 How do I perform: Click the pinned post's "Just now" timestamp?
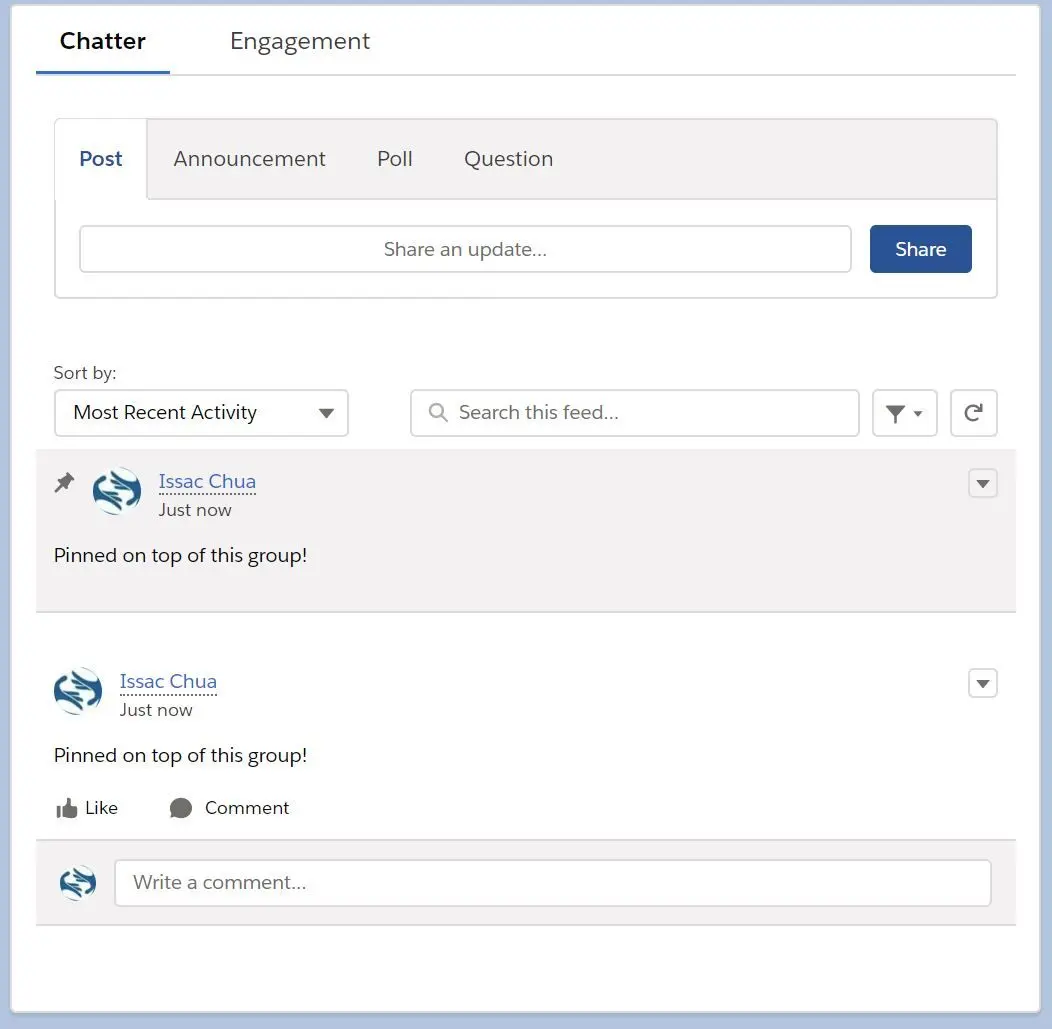pyautogui.click(x=195, y=510)
